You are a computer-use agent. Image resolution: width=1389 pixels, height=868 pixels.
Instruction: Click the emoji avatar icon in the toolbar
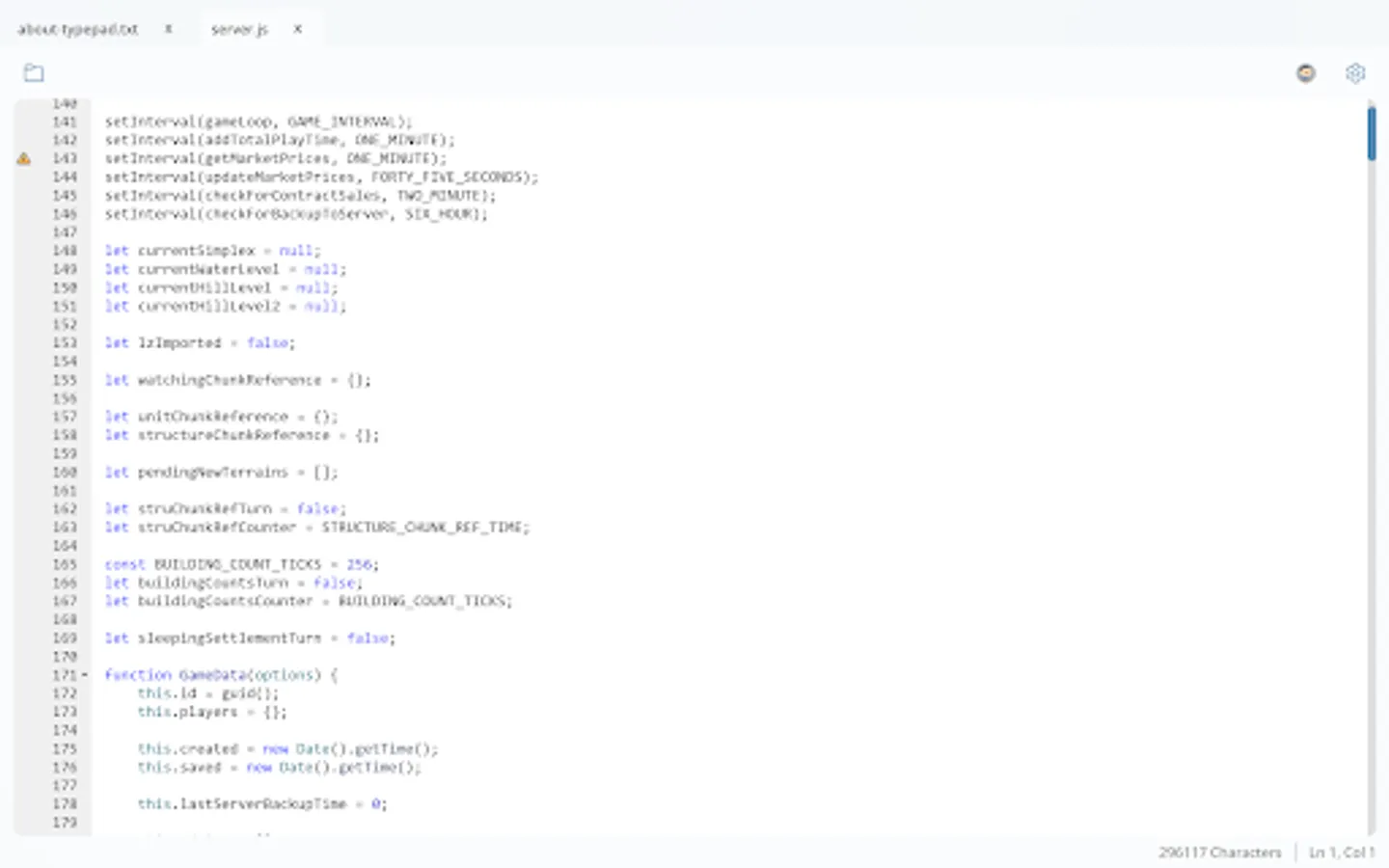[1305, 72]
